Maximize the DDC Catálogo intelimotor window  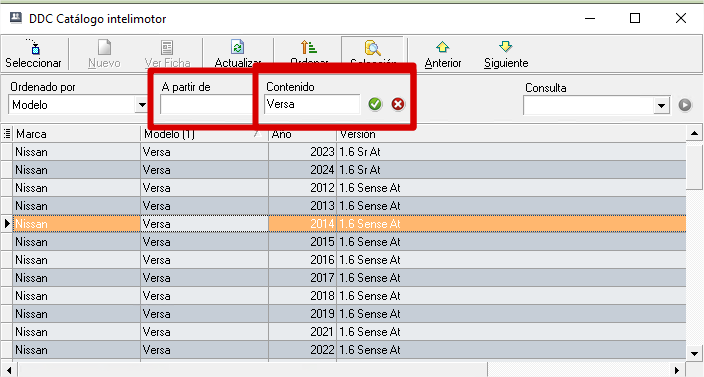tap(635, 18)
